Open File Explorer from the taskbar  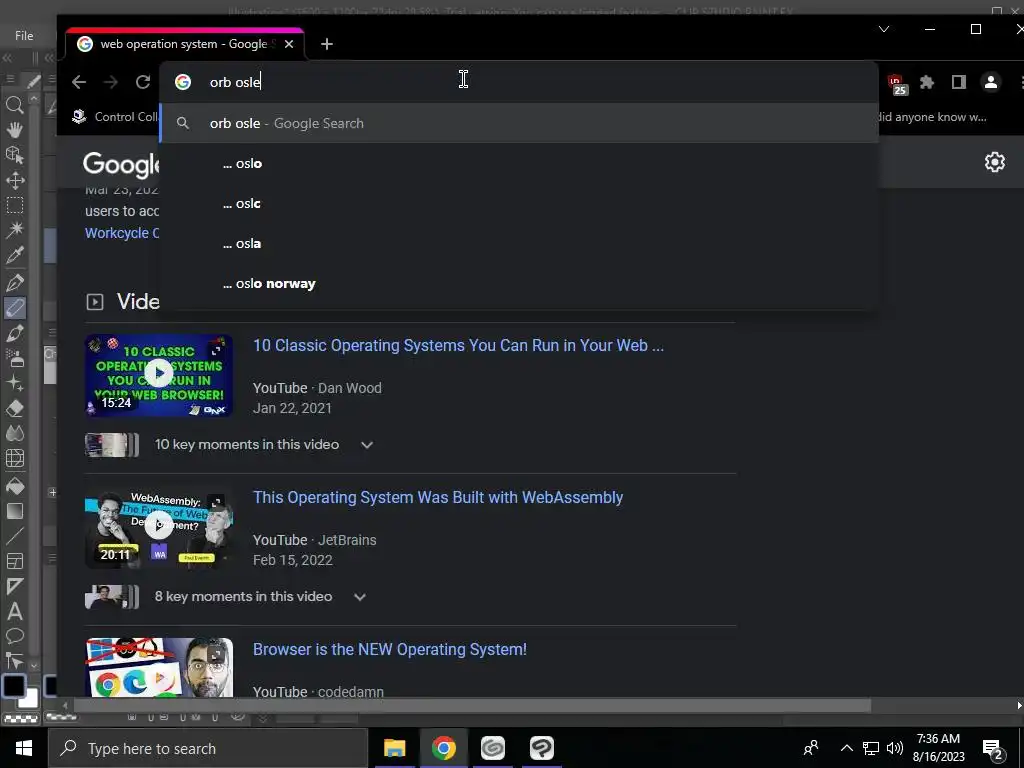pos(394,748)
